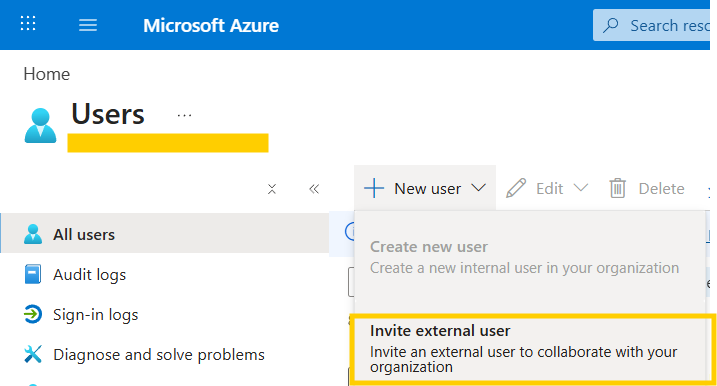
Task: Open the Users more options ellipsis
Action: 184,115
